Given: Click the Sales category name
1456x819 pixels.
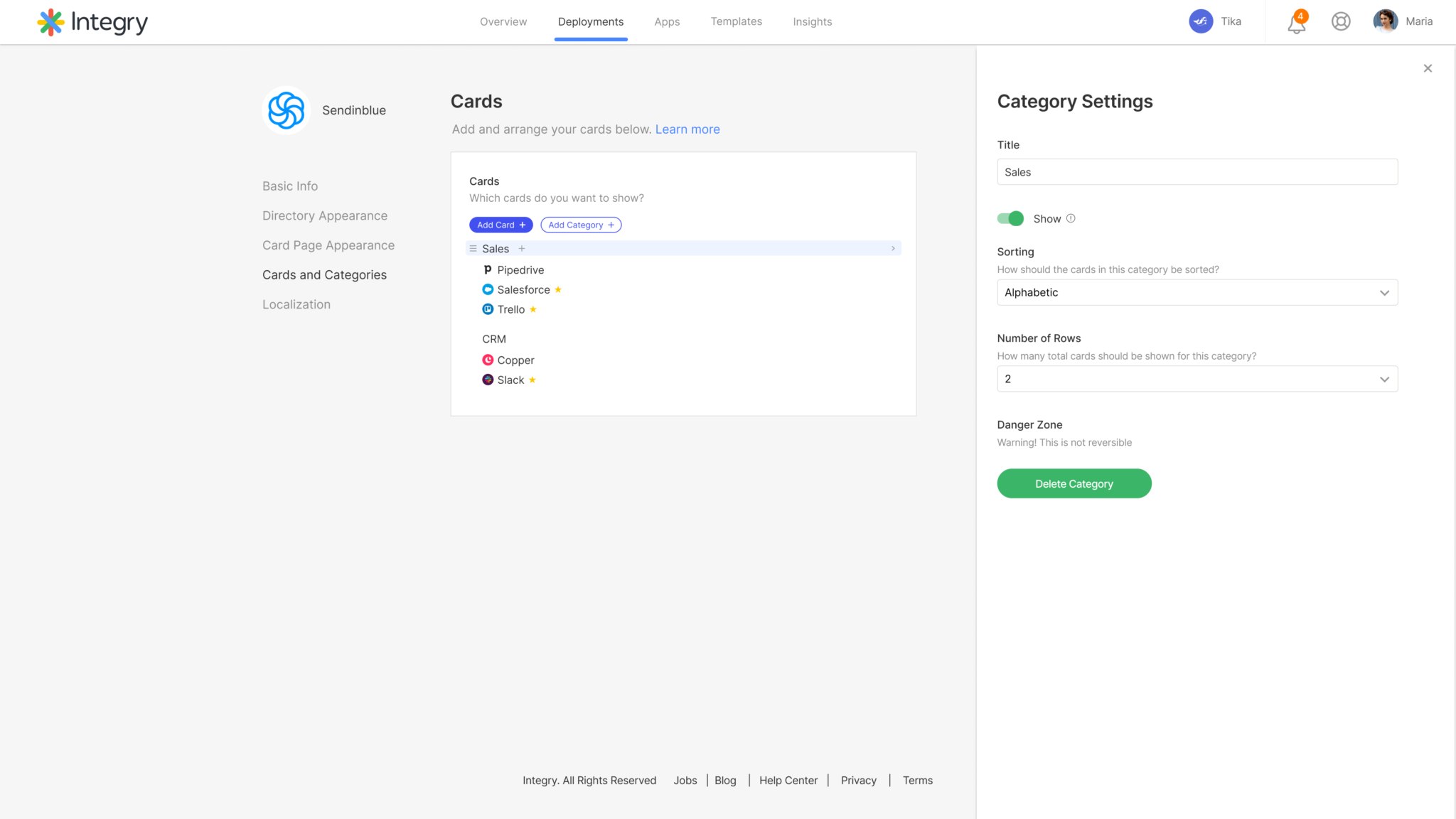Looking at the screenshot, I should (x=496, y=249).
